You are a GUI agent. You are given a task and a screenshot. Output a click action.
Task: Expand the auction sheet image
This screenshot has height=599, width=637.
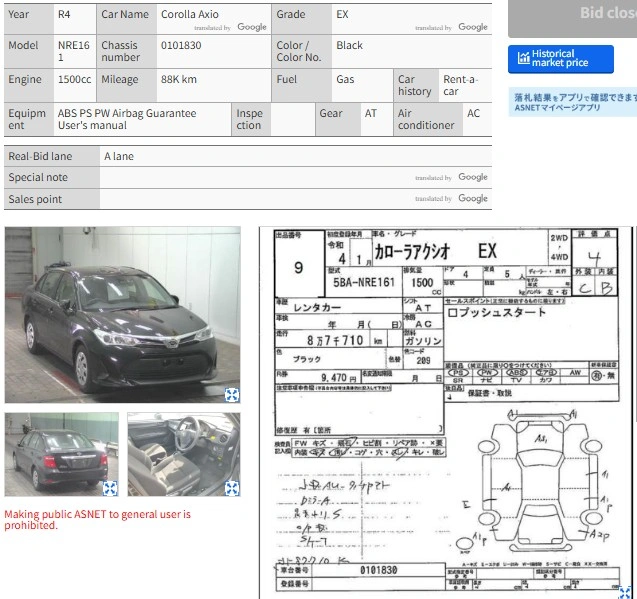point(625,592)
